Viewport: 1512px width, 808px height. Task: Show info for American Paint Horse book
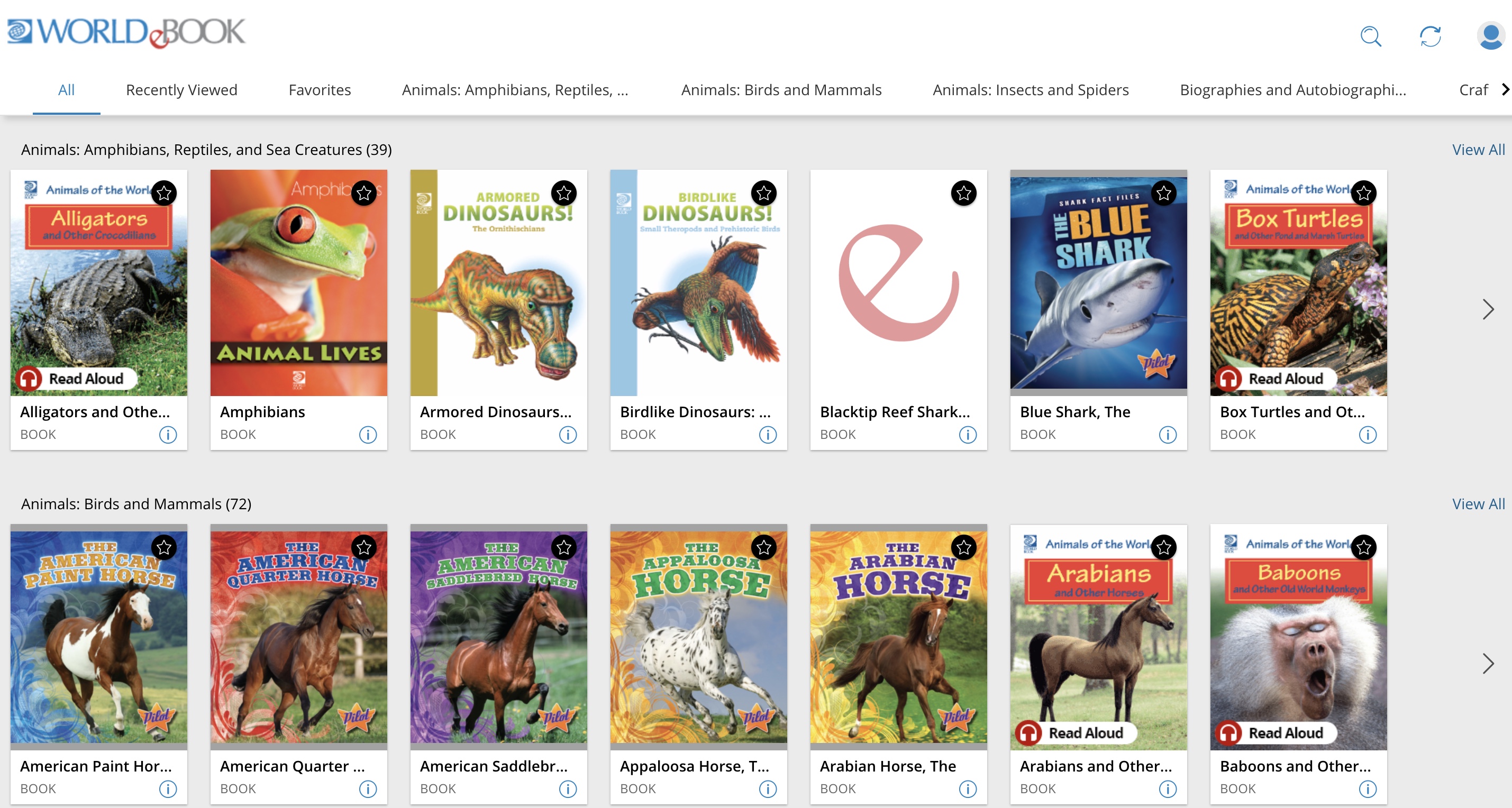click(x=168, y=789)
